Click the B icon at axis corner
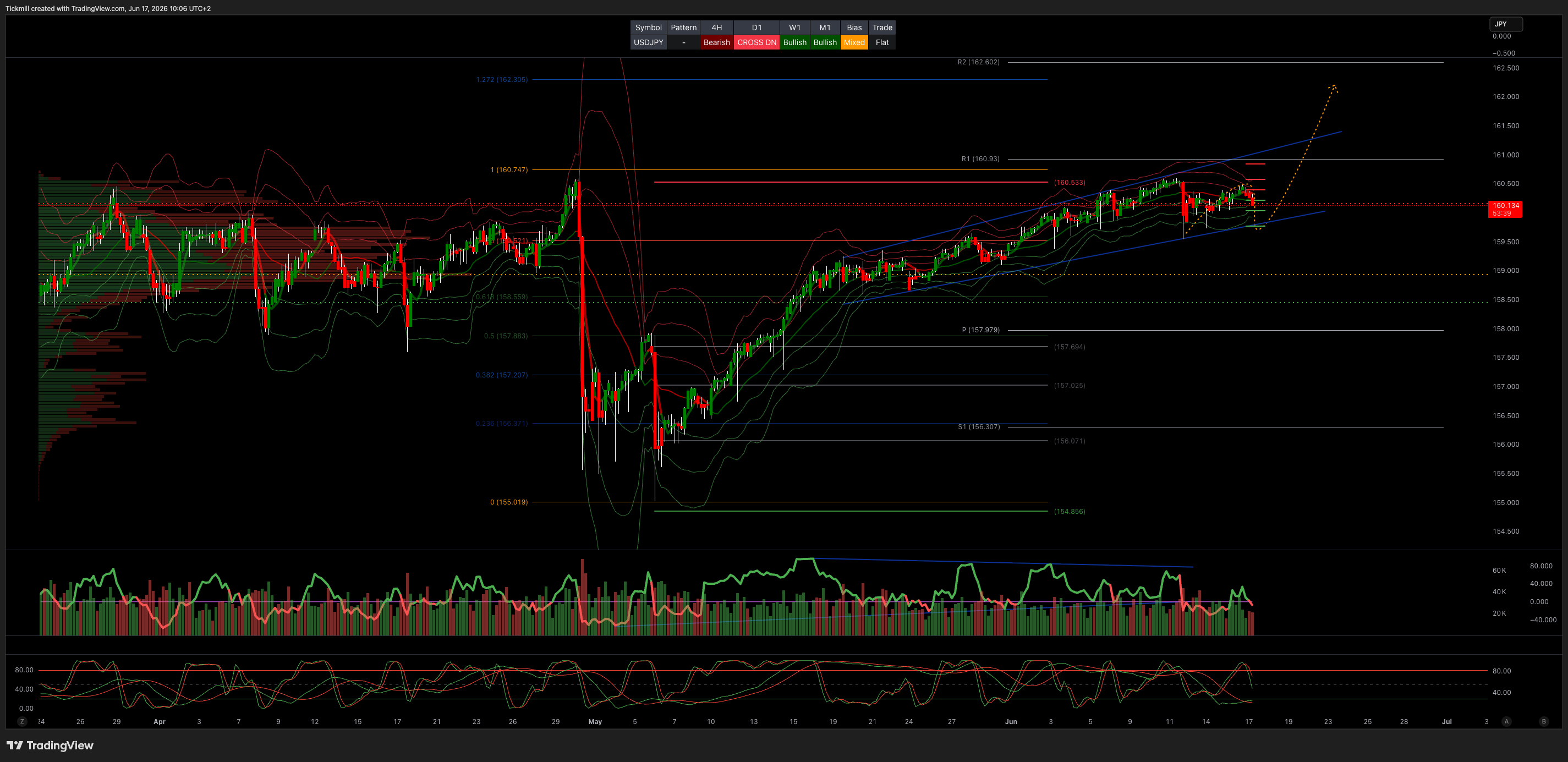 (x=1544, y=721)
